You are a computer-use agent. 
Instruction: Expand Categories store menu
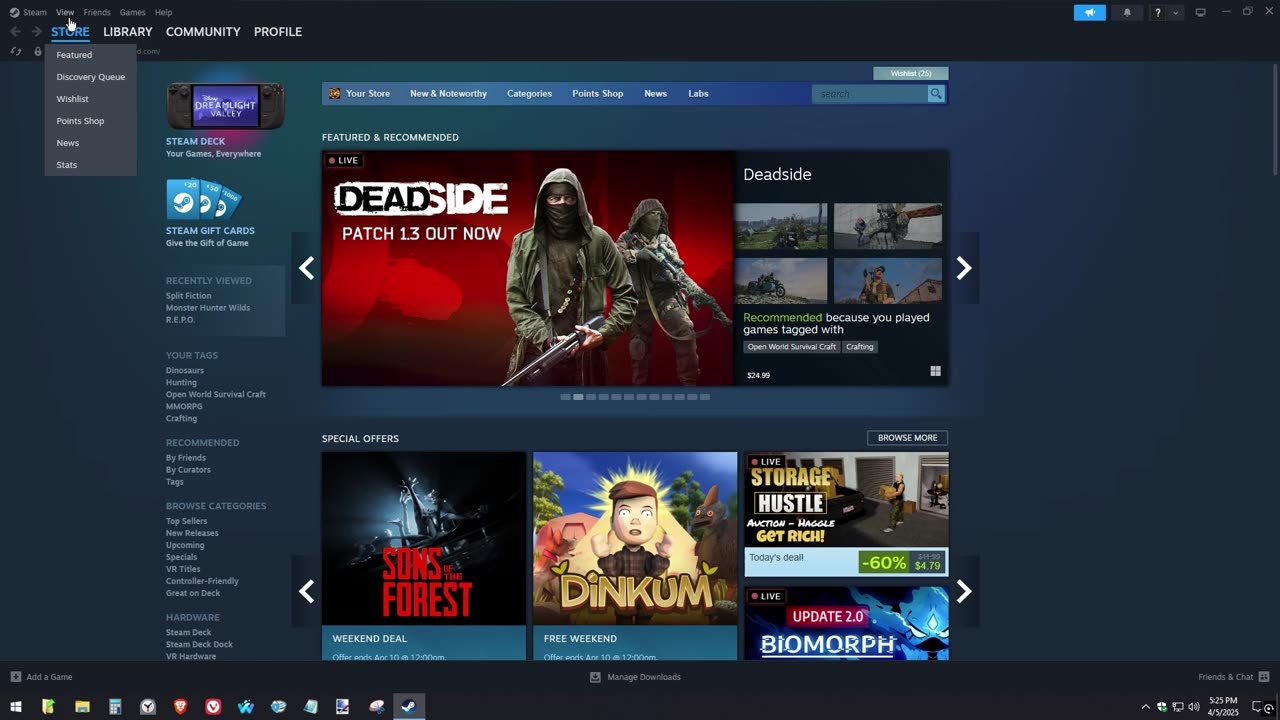(529, 94)
